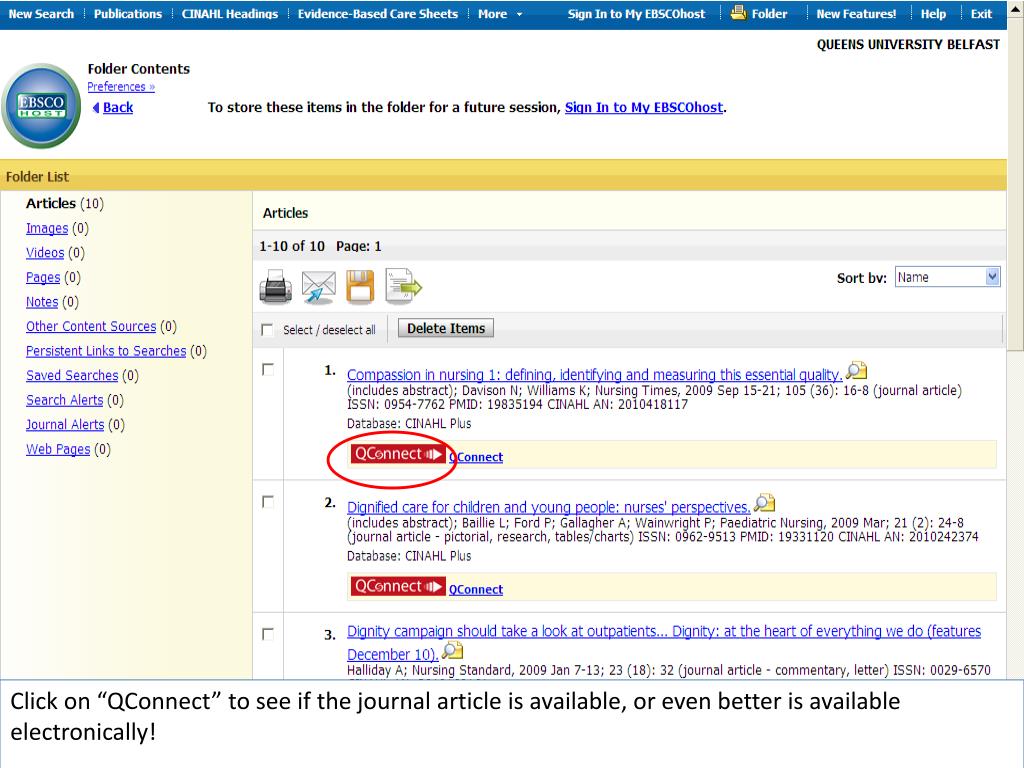Open Search Alerts folder
The image size is (1024, 768).
tap(65, 400)
